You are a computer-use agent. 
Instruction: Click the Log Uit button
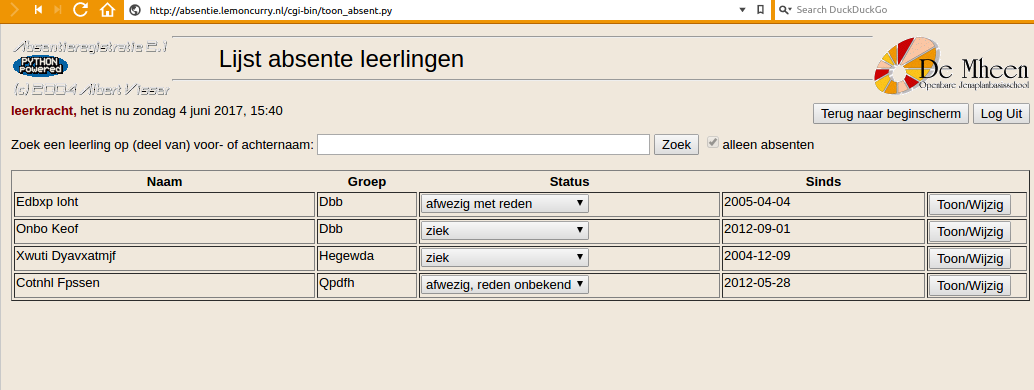(x=1001, y=114)
